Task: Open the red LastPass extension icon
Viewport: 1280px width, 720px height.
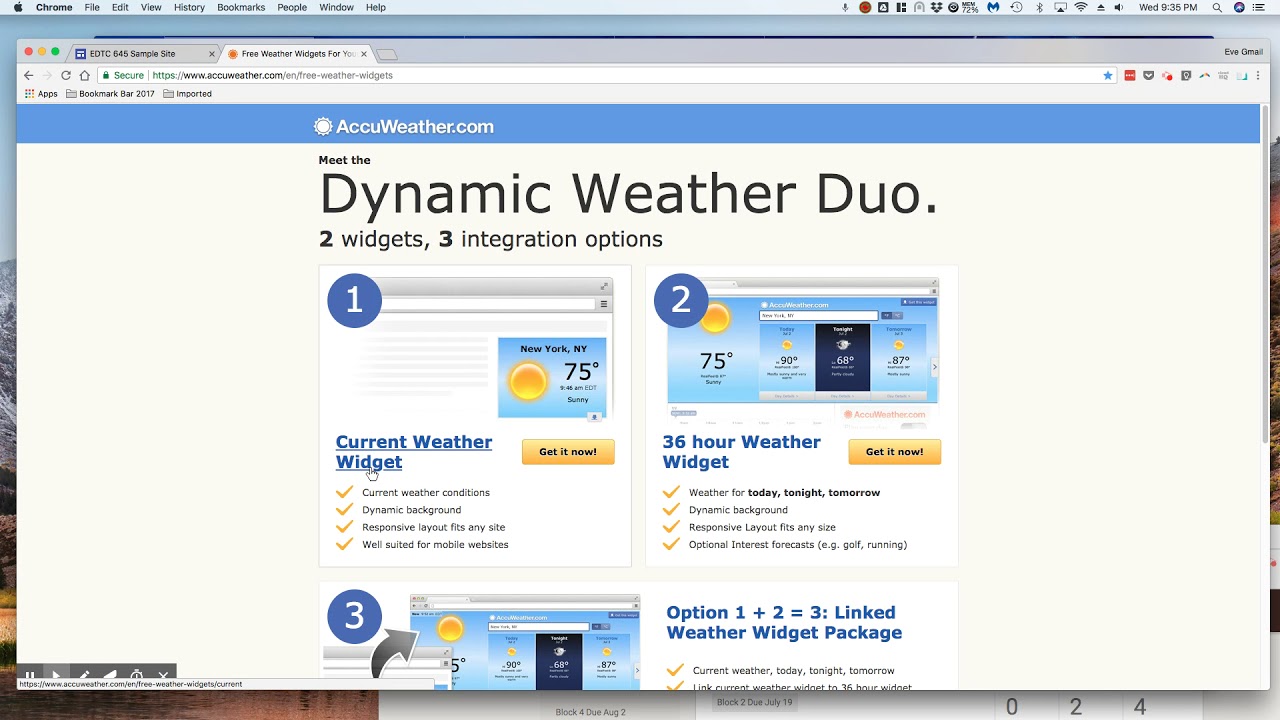Action: click(1130, 75)
